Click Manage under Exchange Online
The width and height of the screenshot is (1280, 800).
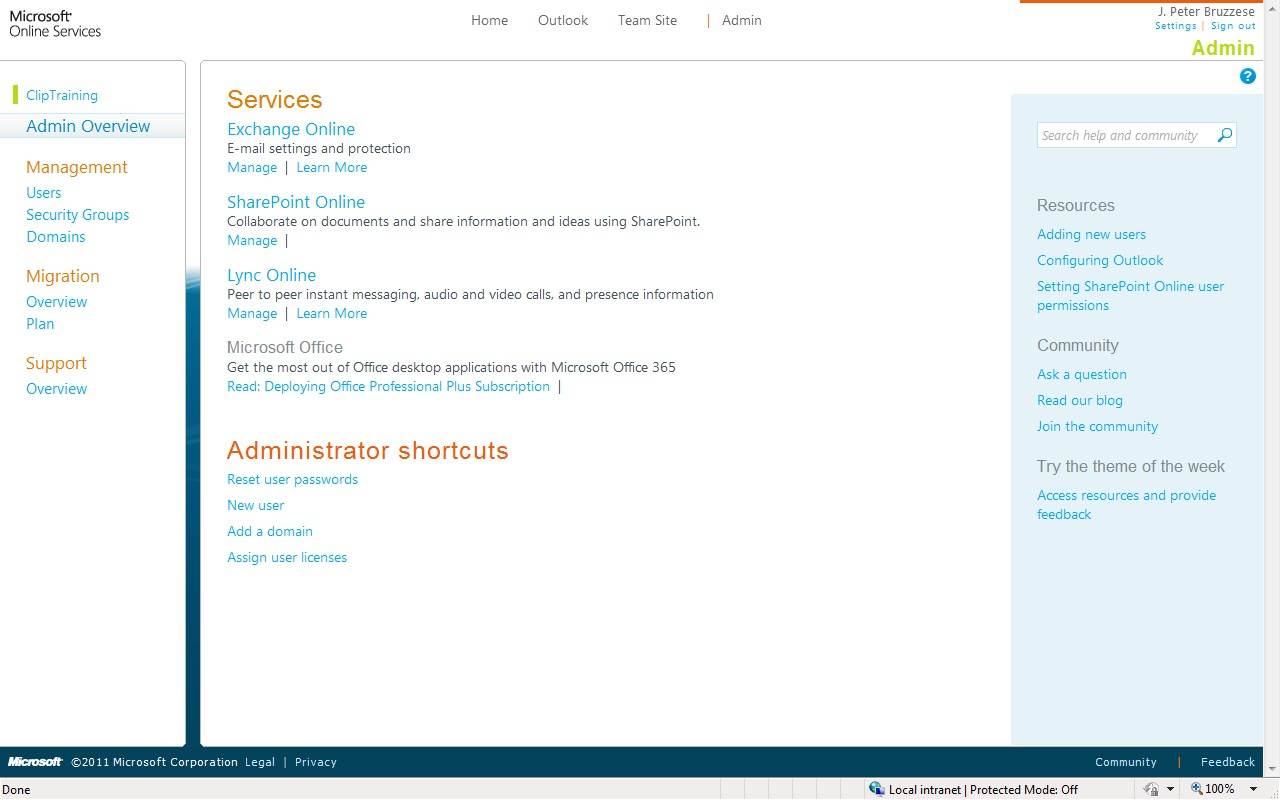coord(252,167)
